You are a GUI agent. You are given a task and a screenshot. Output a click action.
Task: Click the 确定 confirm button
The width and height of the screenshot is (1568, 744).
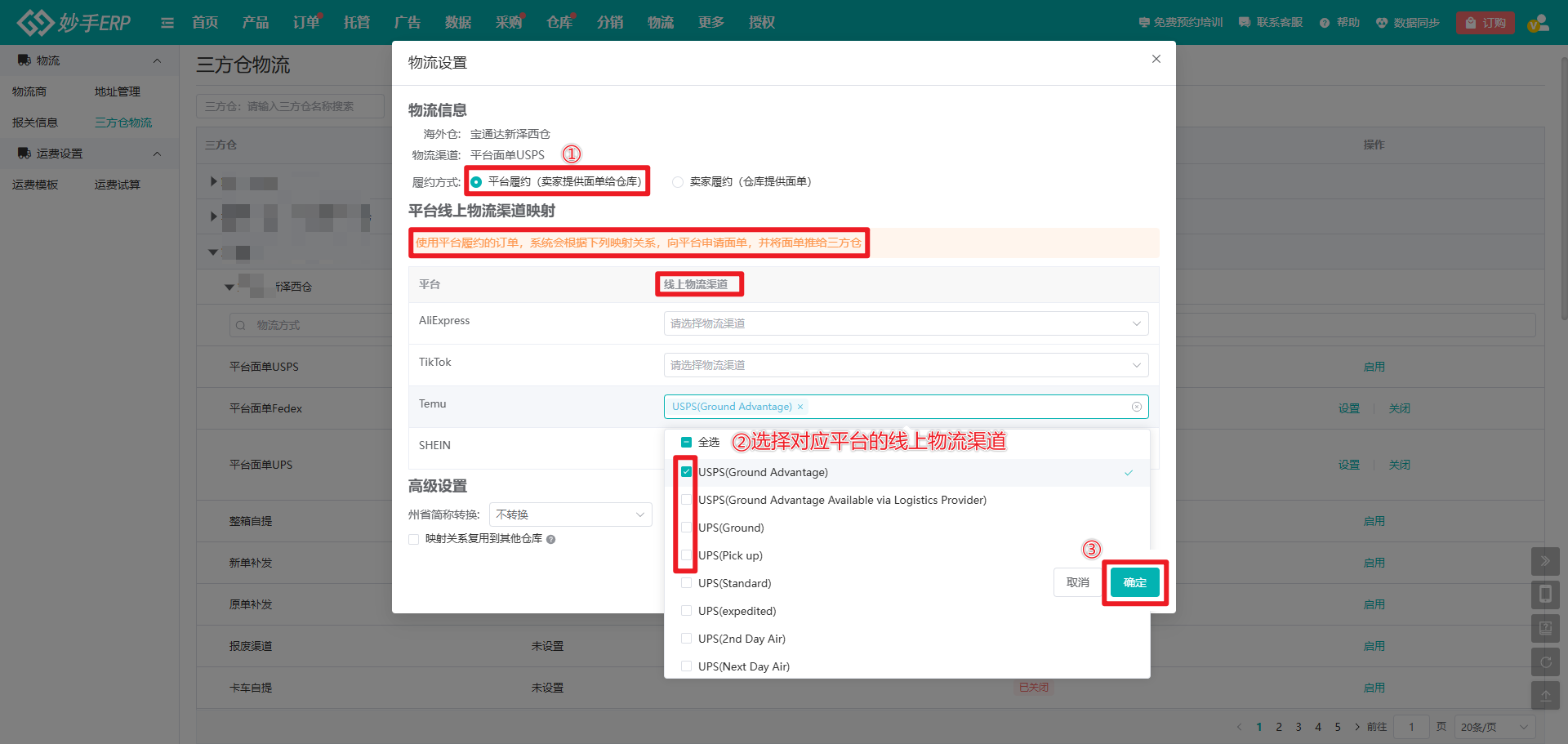point(1134,582)
